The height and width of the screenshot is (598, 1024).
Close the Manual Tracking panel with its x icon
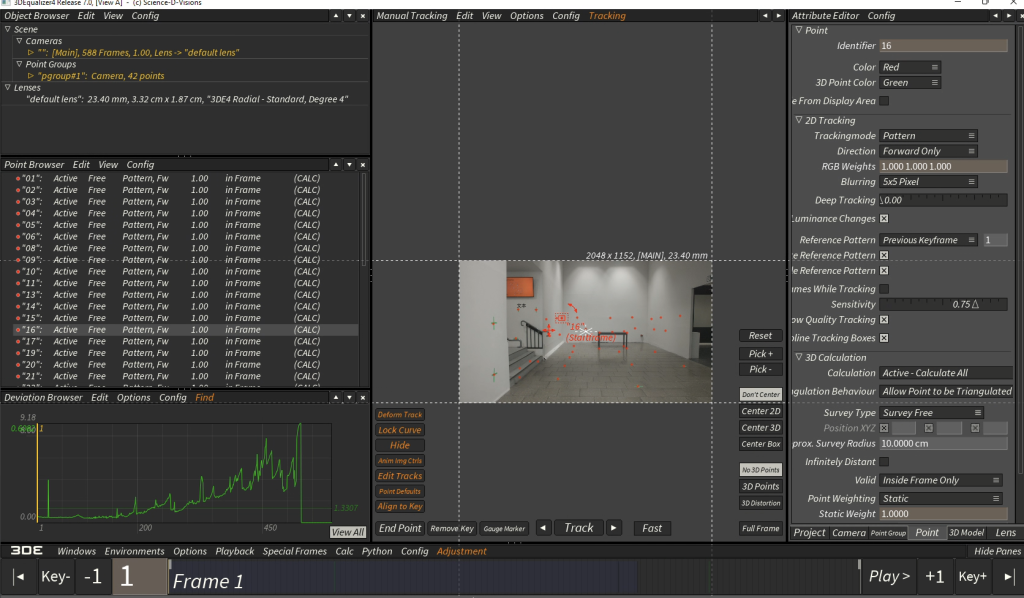click(779, 16)
